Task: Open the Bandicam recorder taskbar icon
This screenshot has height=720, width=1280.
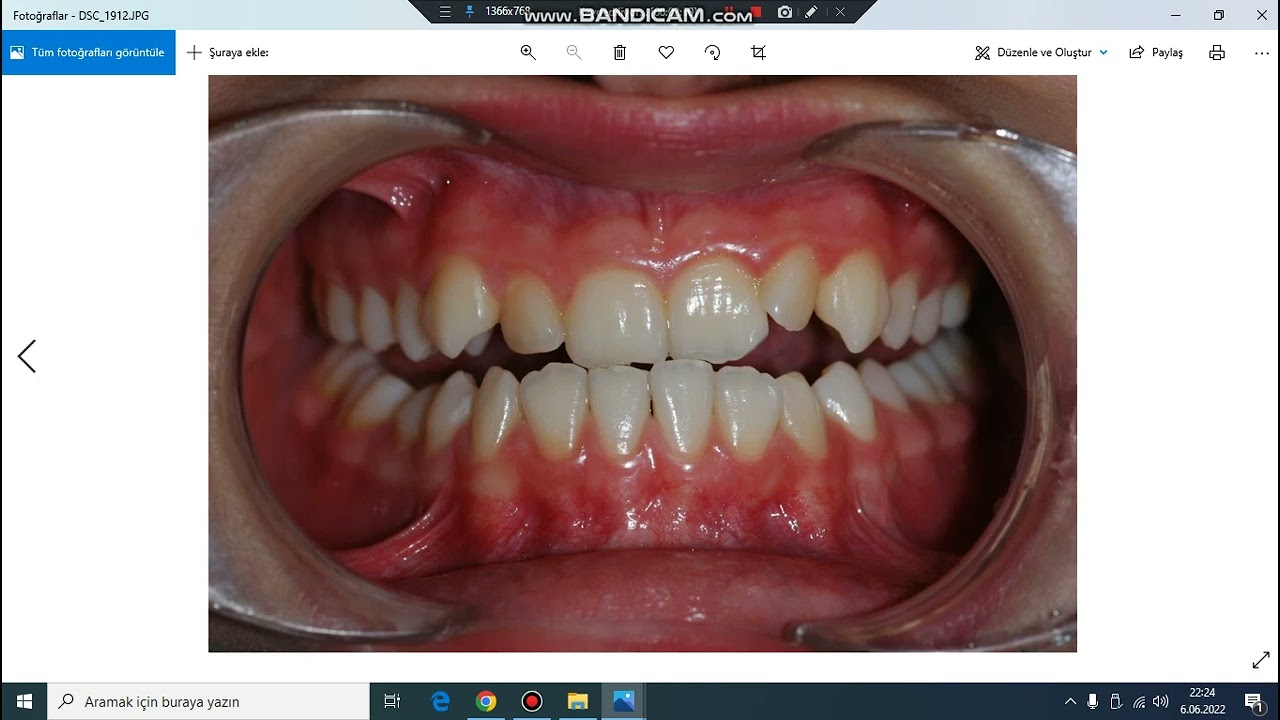Action: (x=532, y=702)
